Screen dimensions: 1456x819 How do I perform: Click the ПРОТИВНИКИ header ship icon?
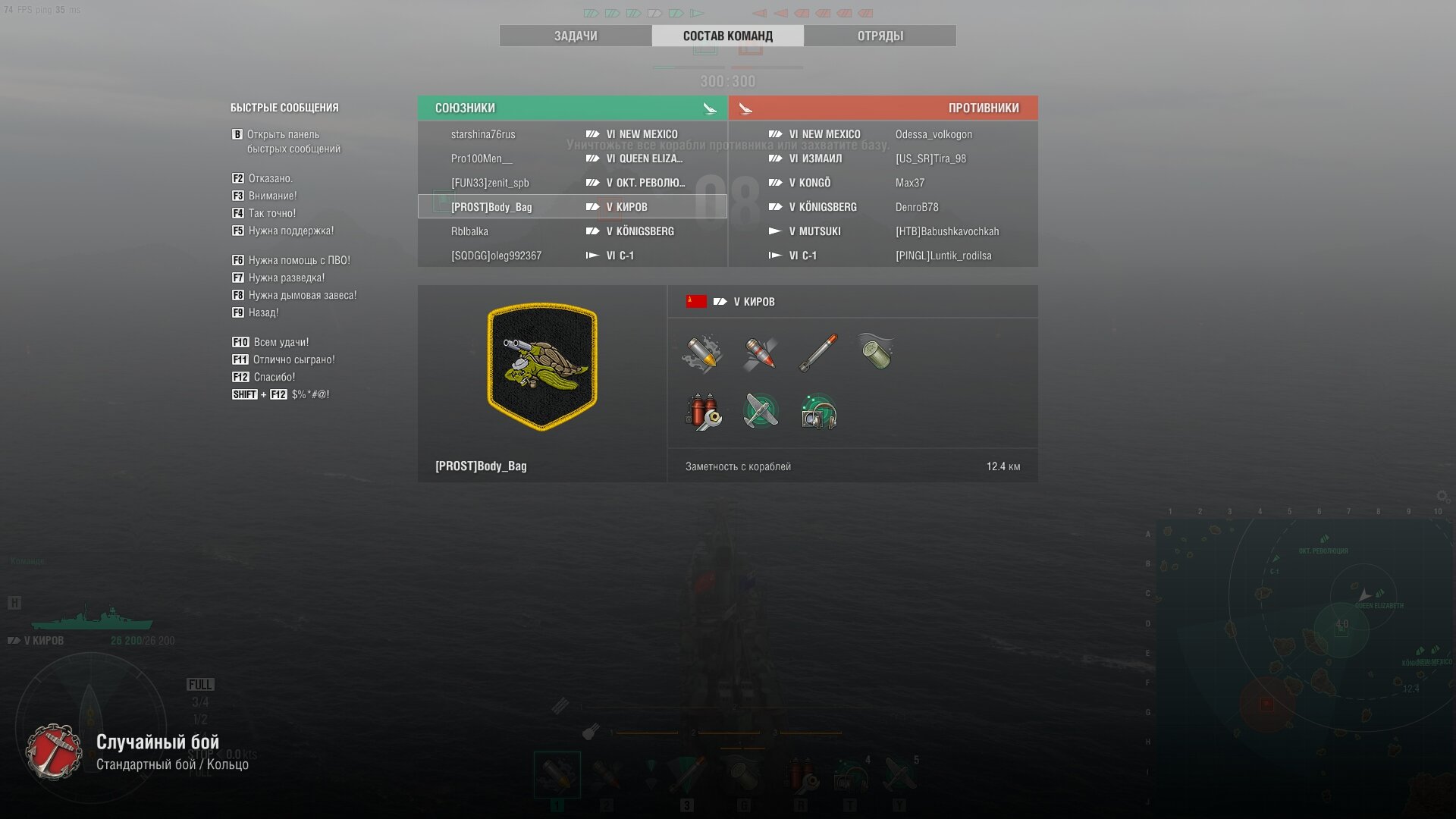745,108
